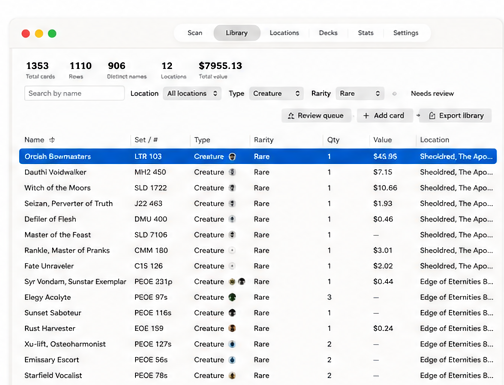Click the Type column header

[x=202, y=140]
